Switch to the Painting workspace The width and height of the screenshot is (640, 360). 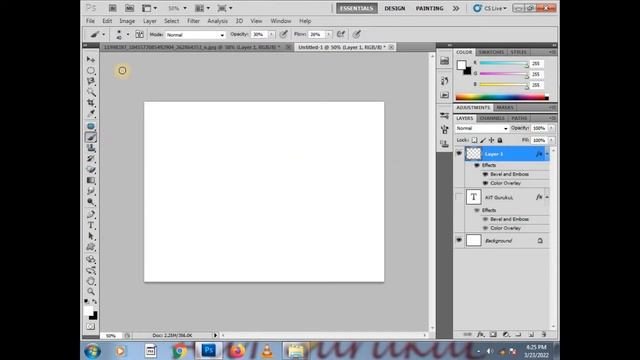pos(429,8)
